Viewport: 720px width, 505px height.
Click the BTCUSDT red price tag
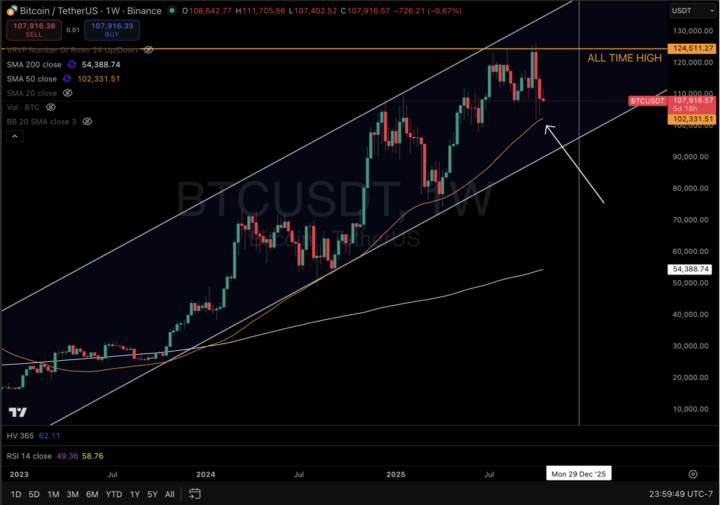coord(647,101)
